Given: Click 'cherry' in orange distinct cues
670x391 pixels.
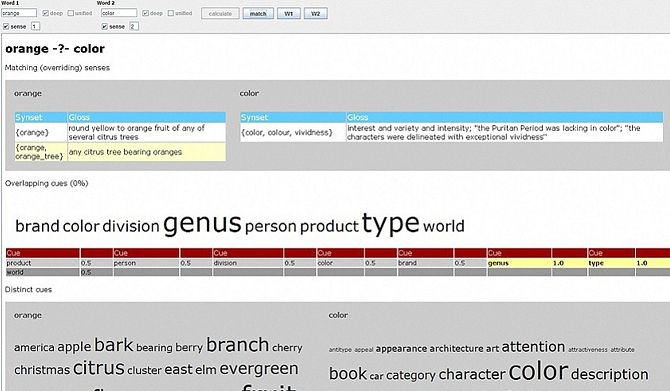Looking at the screenshot, I should point(287,348).
